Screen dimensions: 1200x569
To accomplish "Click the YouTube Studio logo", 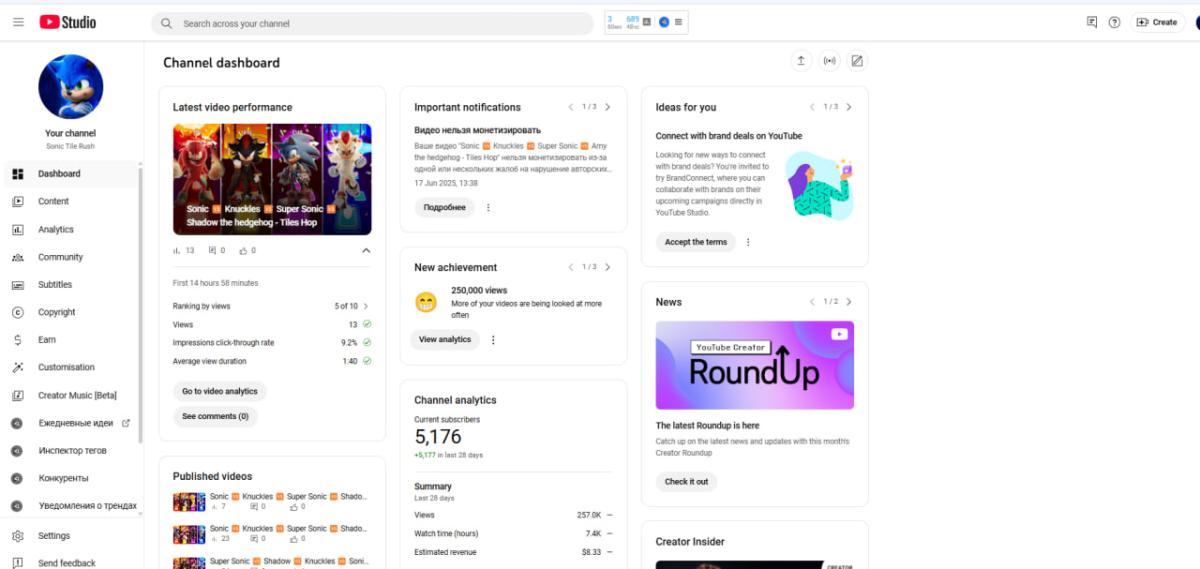I will [68, 22].
